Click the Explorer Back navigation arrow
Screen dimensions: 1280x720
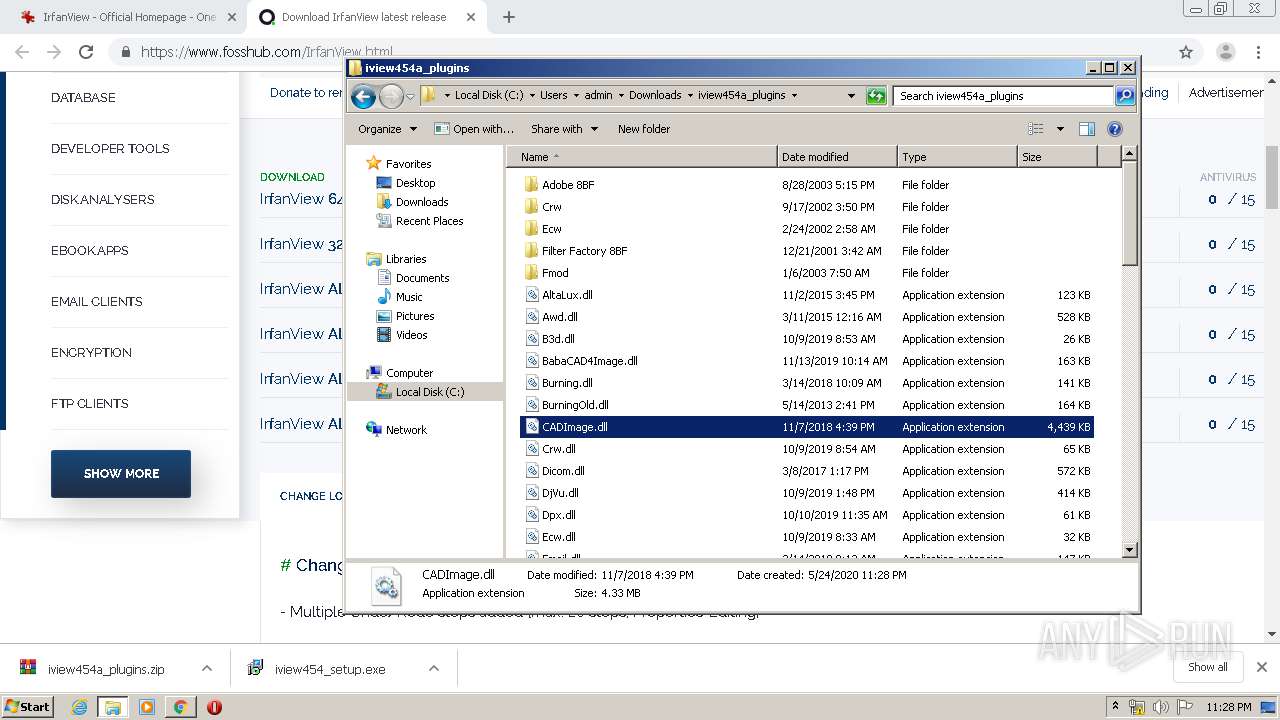(x=363, y=96)
